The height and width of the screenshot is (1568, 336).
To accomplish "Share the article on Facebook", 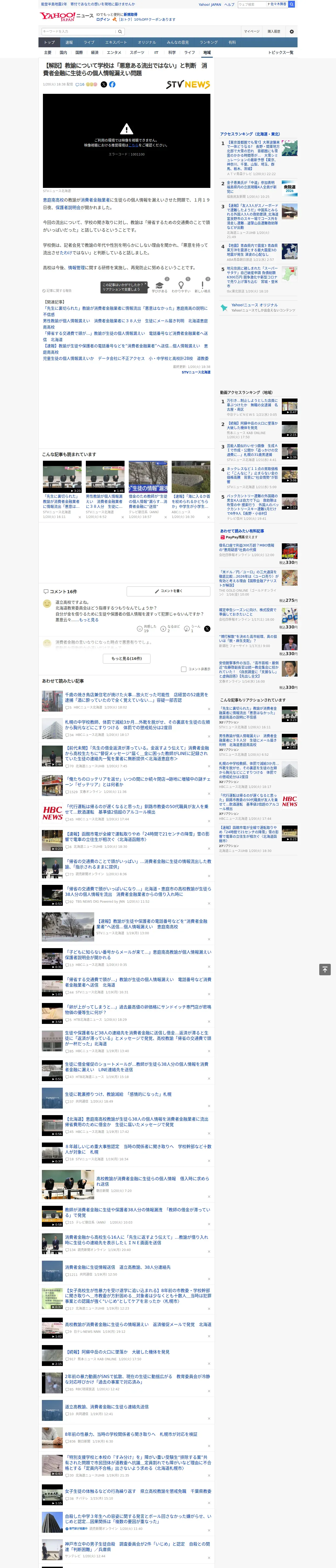I will pos(112,85).
